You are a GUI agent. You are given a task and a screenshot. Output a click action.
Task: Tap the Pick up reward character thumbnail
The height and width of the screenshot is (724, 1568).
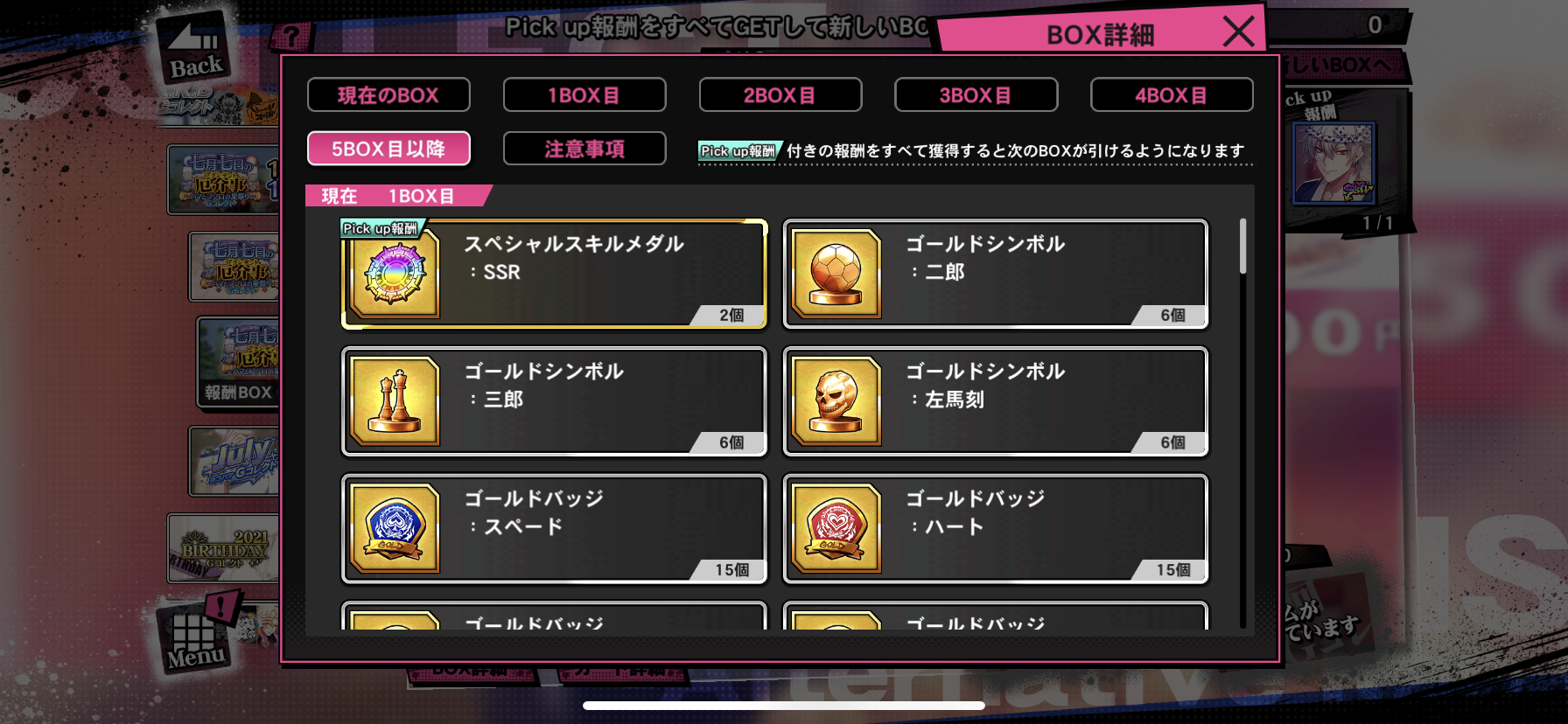point(1334,163)
